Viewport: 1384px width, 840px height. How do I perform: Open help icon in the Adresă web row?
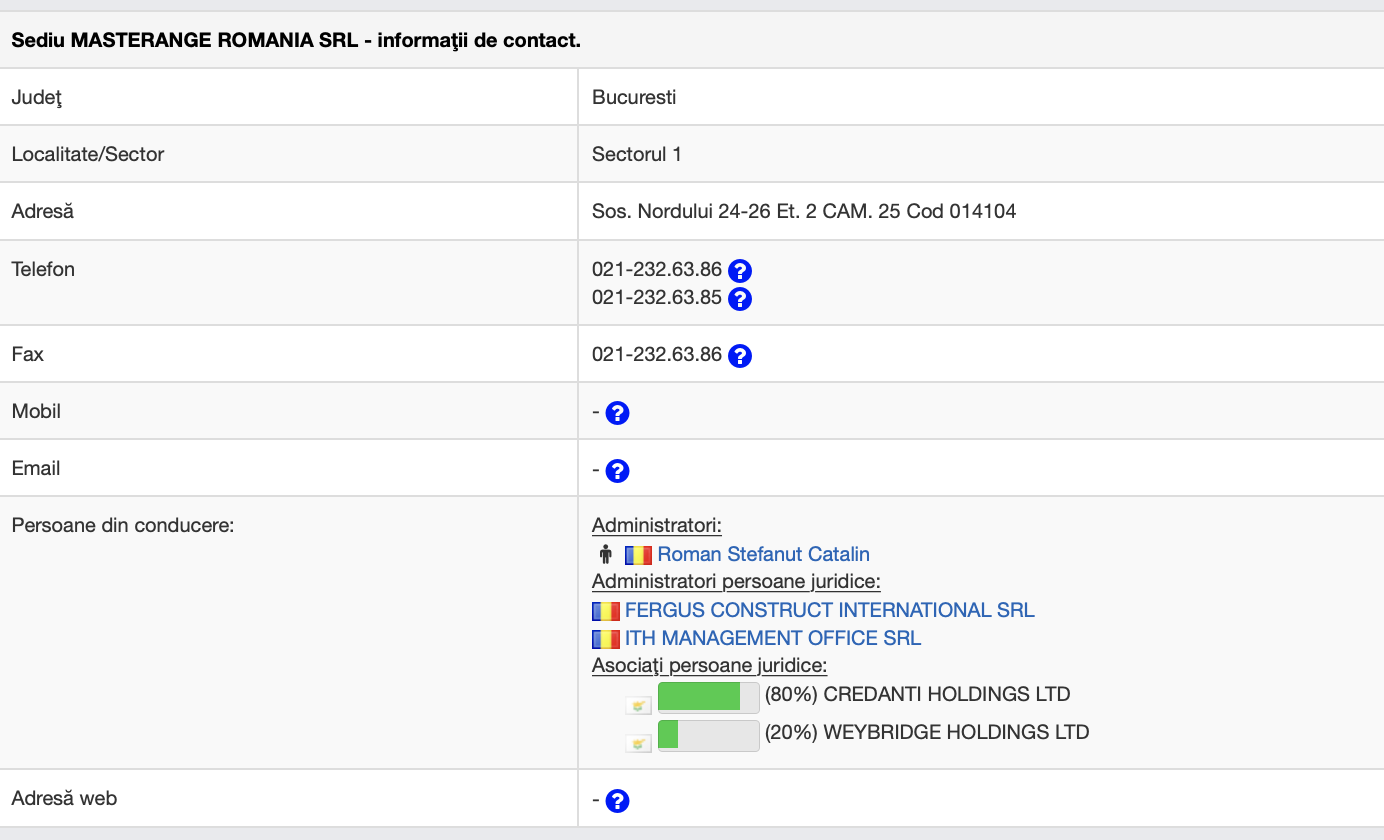[x=617, y=801]
